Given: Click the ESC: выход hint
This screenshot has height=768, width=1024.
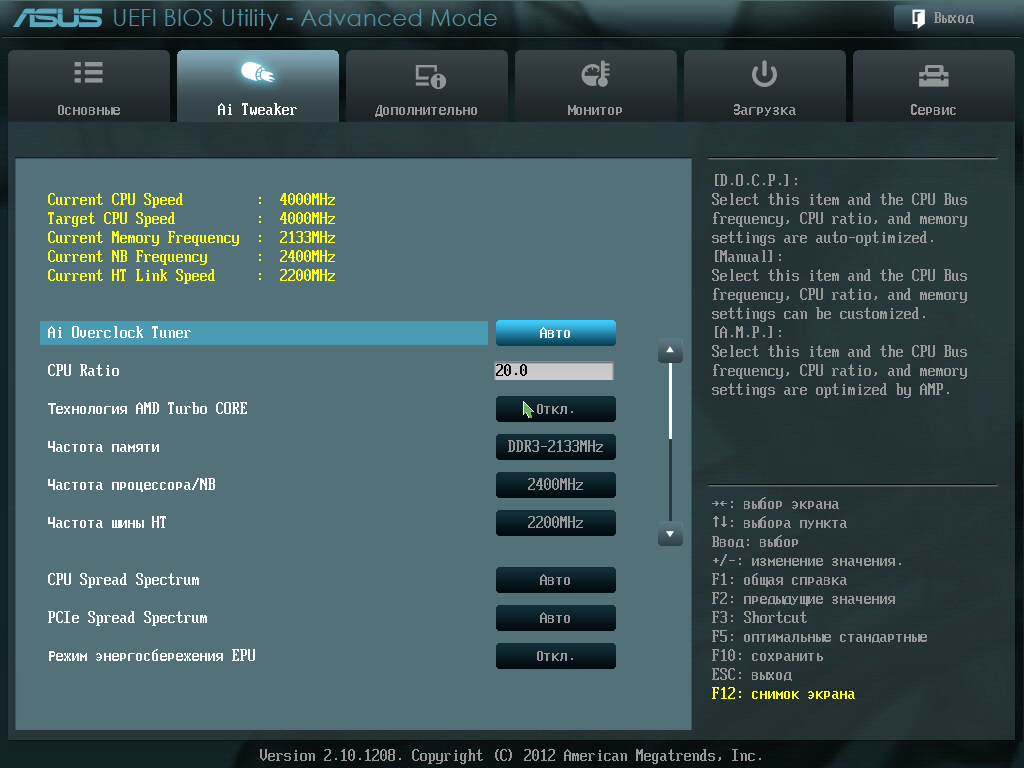Looking at the screenshot, I should [x=752, y=675].
